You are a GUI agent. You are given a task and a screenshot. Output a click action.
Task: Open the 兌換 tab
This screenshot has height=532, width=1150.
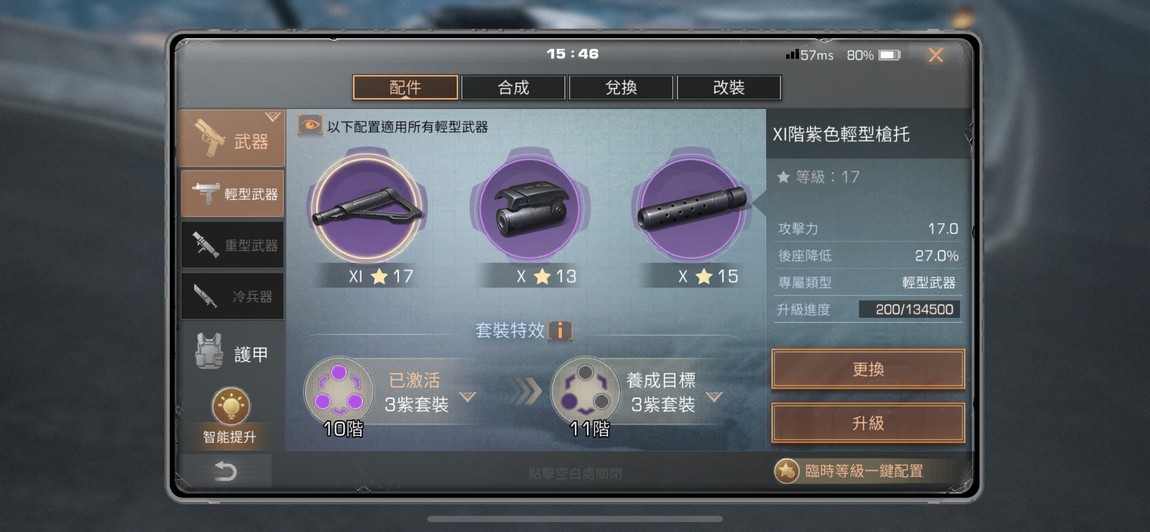(x=621, y=88)
